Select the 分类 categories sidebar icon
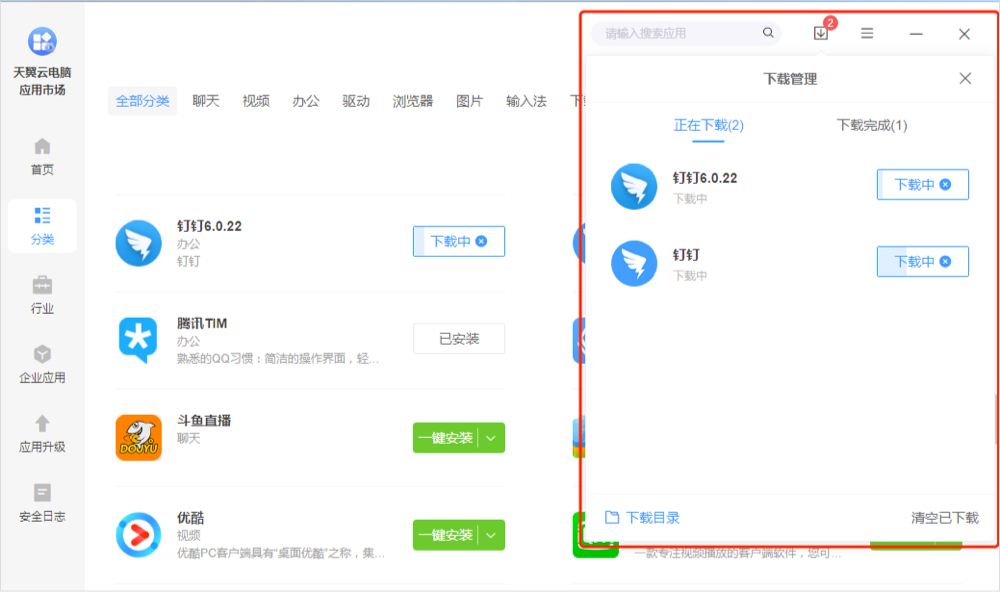The image size is (1000, 592). [41, 225]
